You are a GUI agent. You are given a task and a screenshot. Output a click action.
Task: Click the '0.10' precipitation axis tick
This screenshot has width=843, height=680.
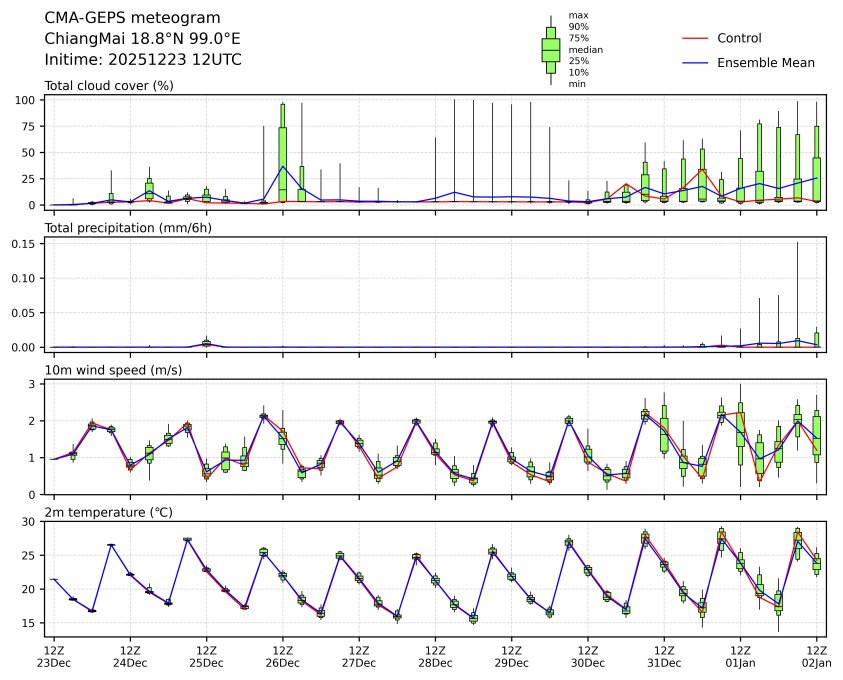coord(23,278)
